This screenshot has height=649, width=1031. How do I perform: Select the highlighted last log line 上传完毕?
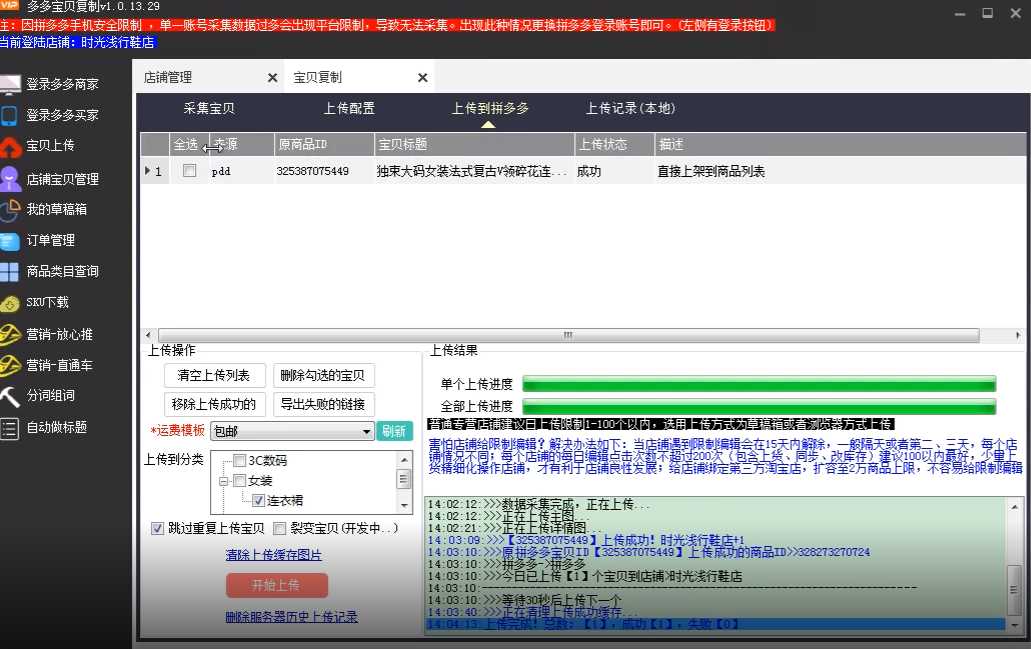[715, 624]
